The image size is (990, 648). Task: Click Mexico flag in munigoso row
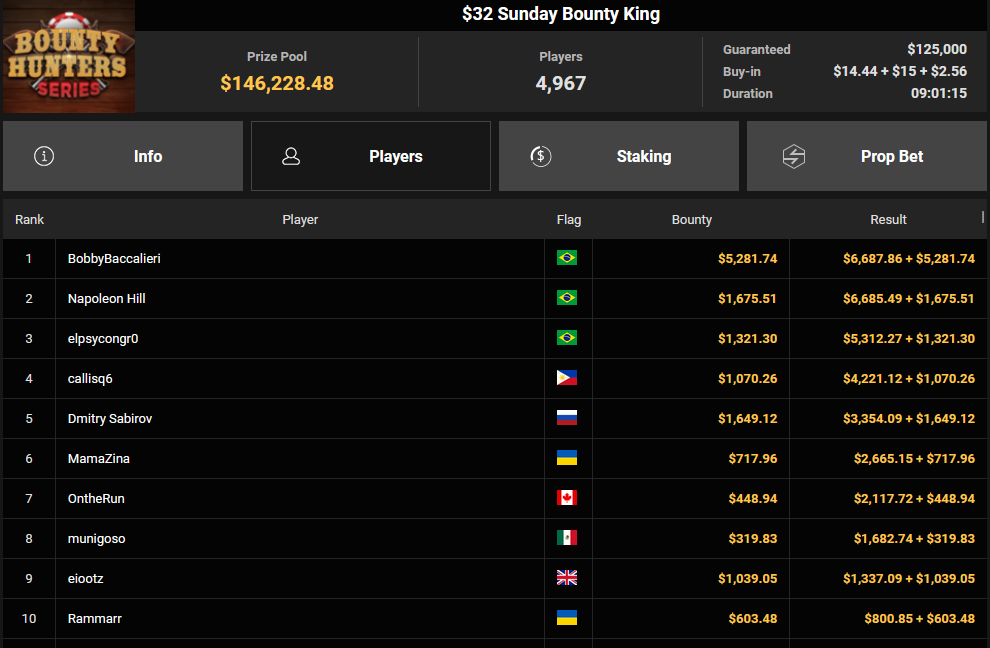point(567,538)
